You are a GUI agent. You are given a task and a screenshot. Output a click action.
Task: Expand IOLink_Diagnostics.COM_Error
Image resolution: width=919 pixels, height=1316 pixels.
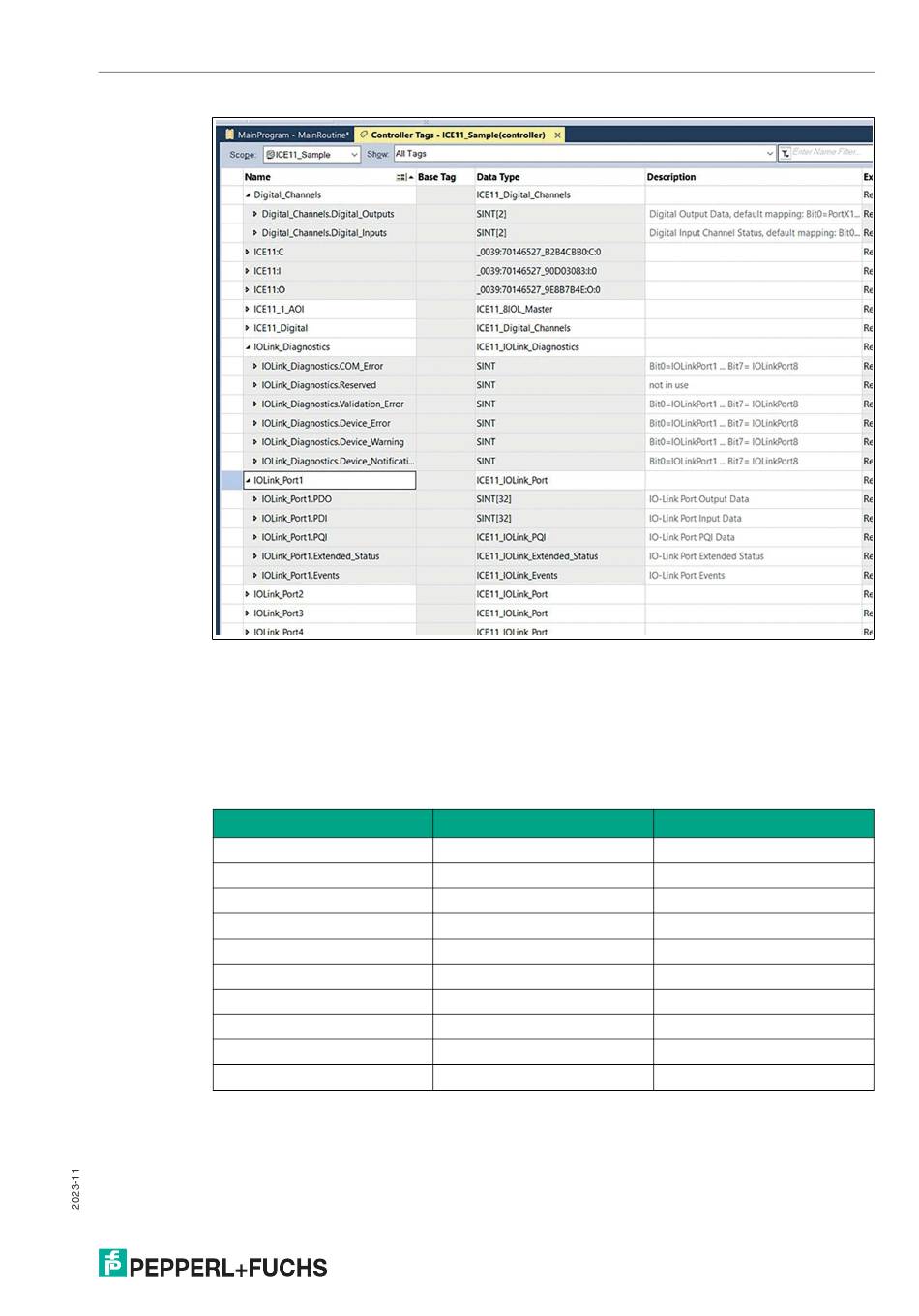point(255,367)
